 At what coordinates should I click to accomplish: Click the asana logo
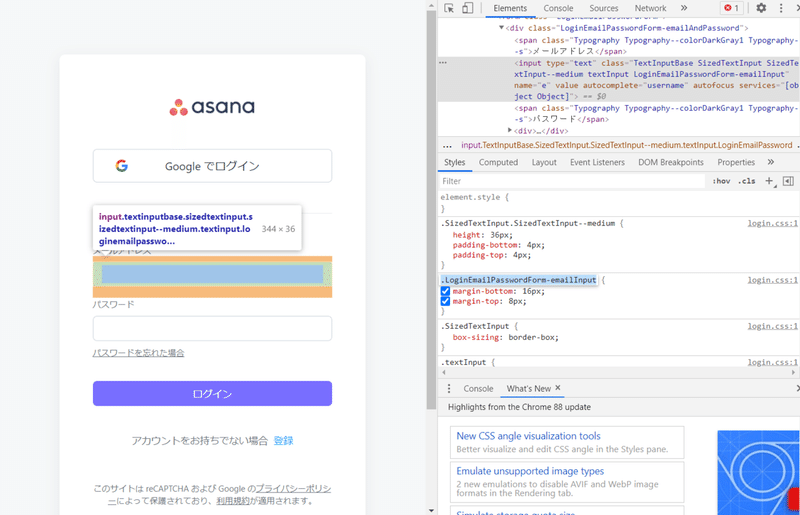coord(212,107)
